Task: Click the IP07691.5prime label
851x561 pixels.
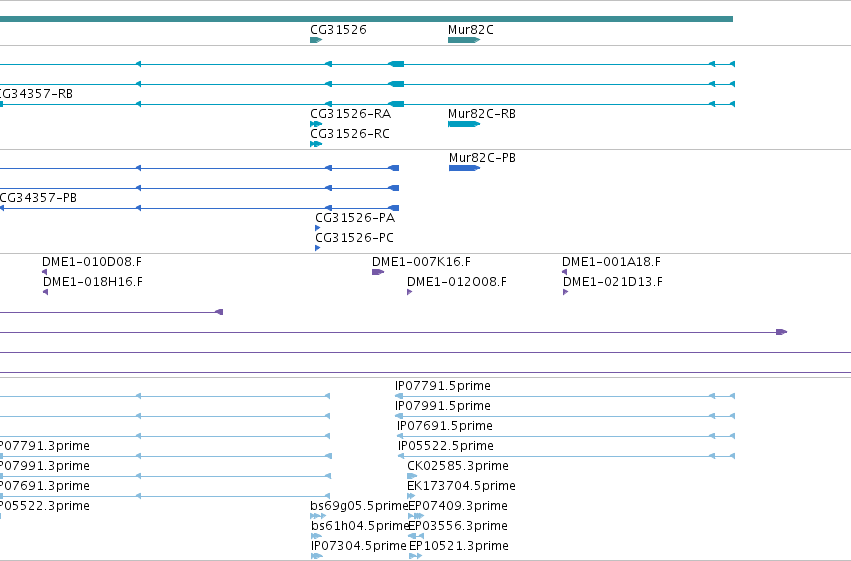Action: 445,426
